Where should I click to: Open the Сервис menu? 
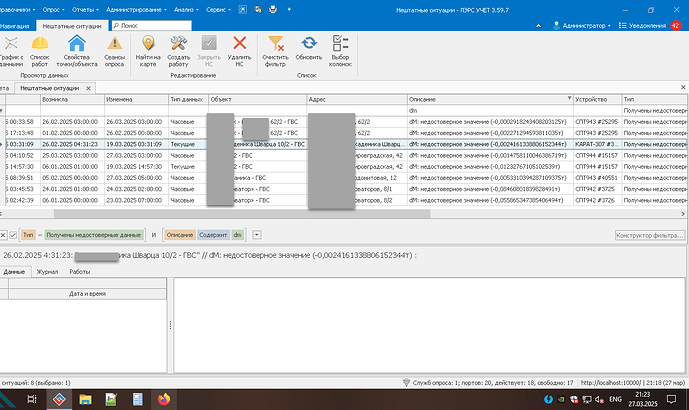(218, 9)
